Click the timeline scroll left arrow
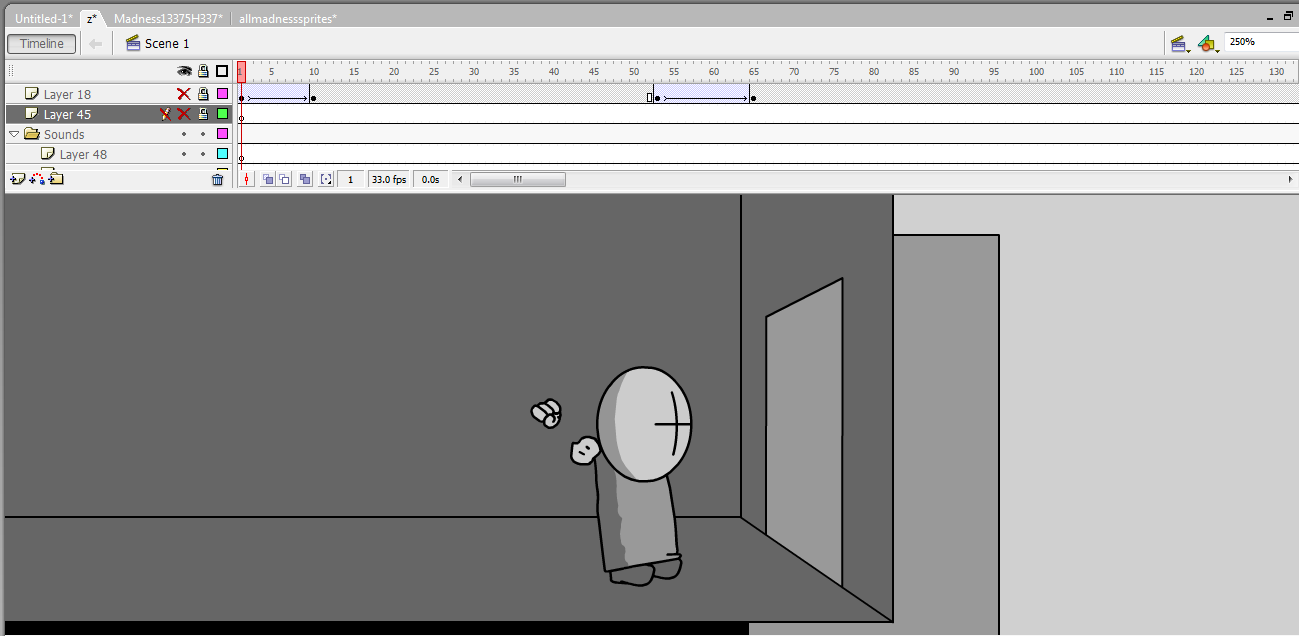The height and width of the screenshot is (636, 1299). pyautogui.click(x=460, y=179)
